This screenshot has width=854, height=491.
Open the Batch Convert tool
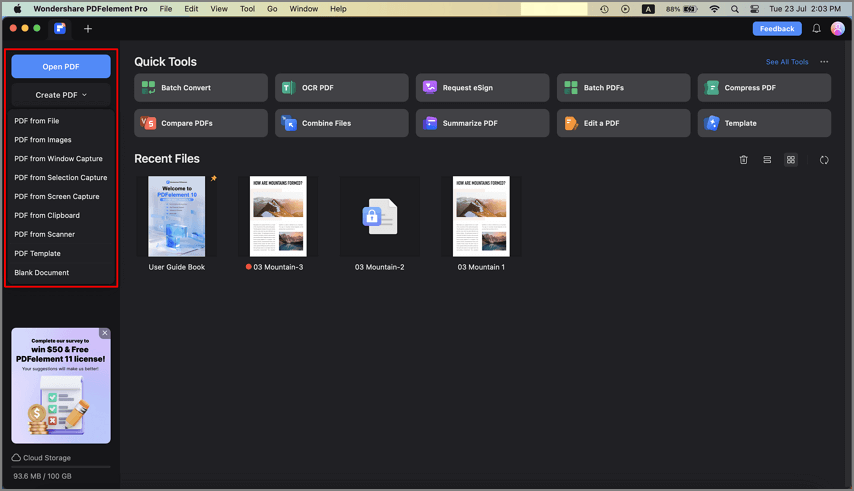click(200, 88)
